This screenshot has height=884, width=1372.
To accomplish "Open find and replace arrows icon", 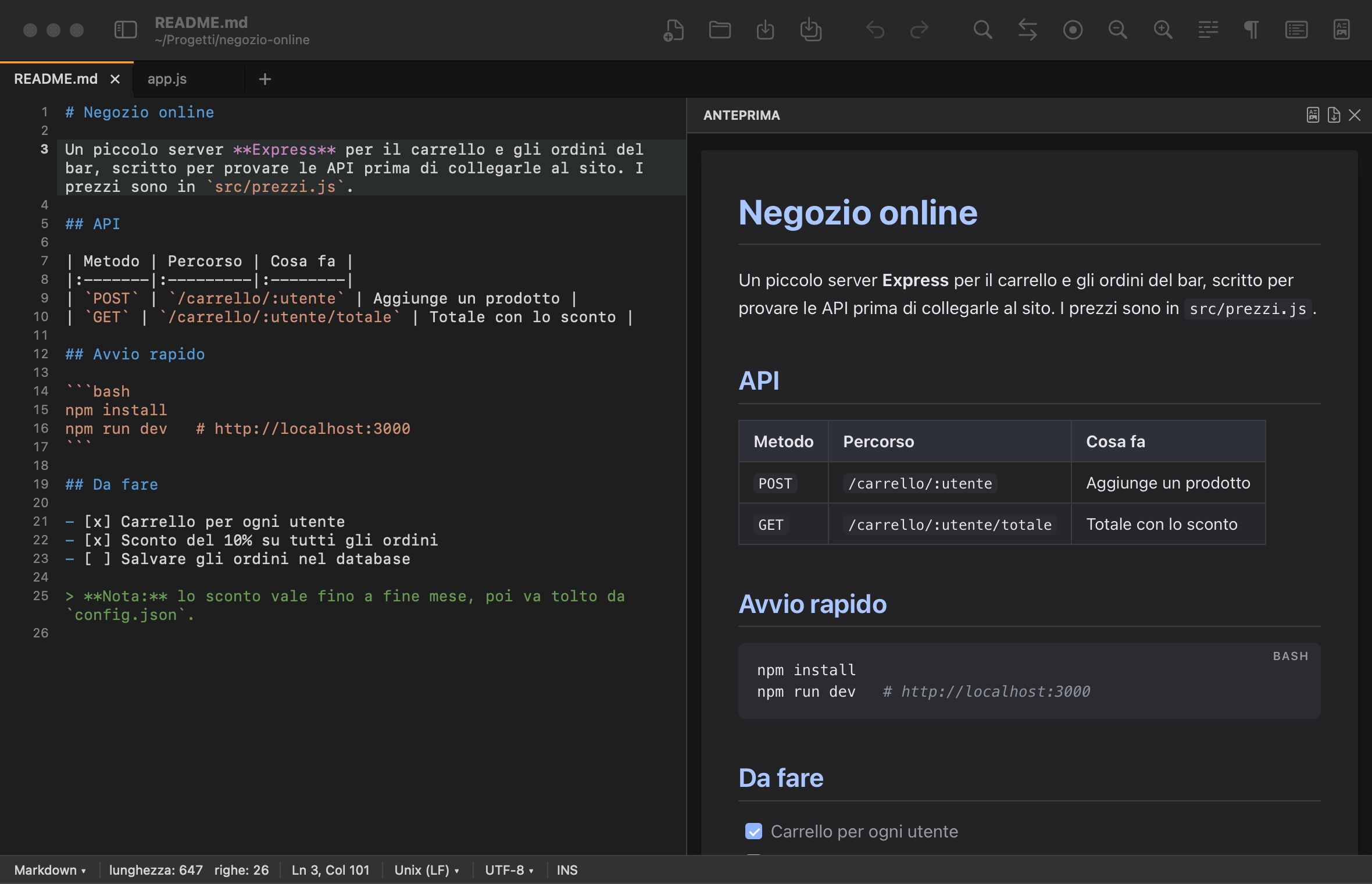I will 1027,30.
